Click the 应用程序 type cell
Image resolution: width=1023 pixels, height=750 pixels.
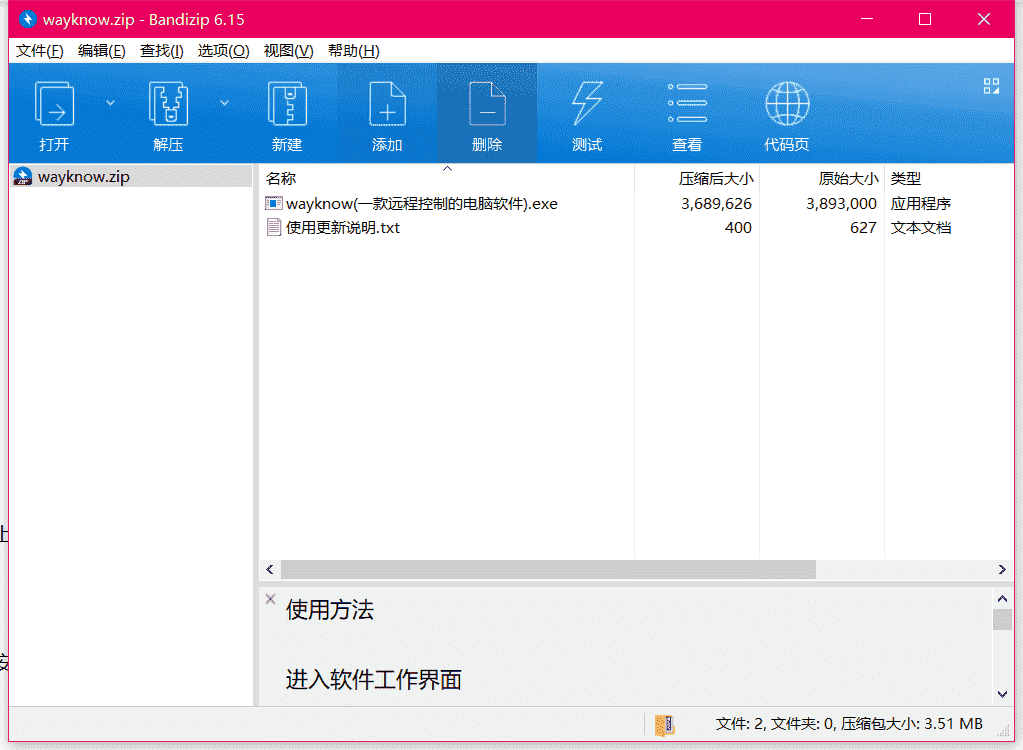click(x=921, y=204)
